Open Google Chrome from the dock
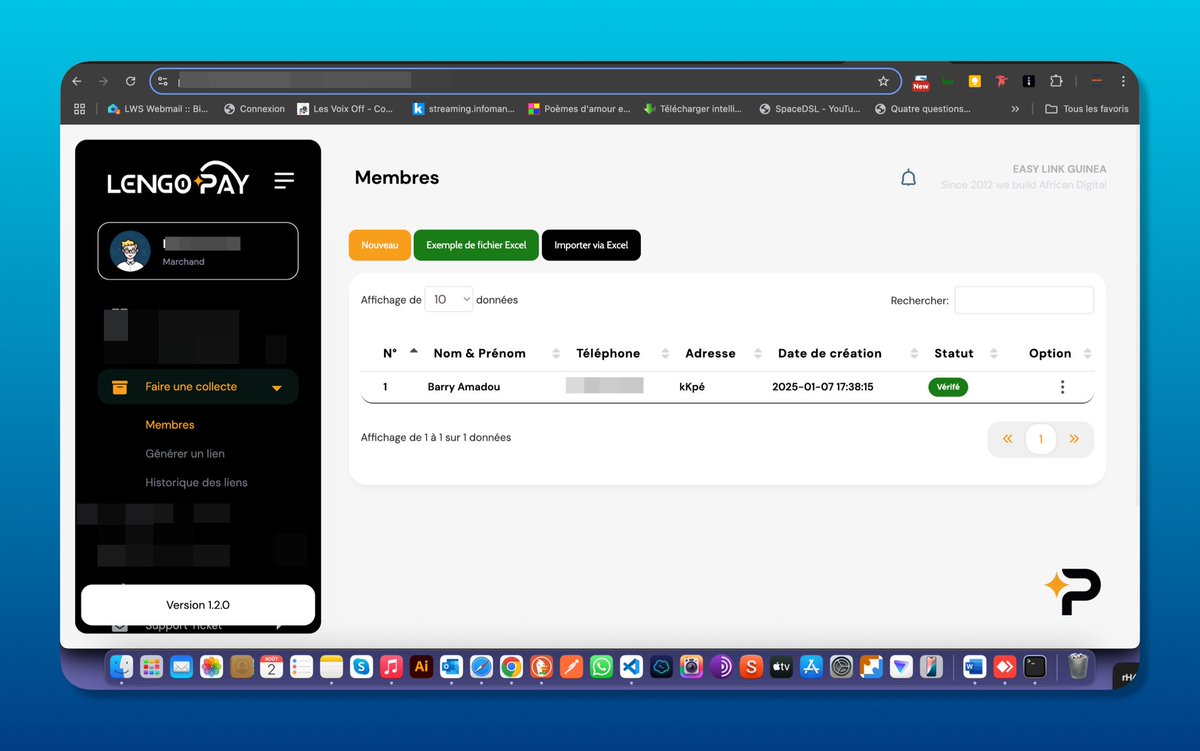This screenshot has width=1200, height=751. coord(511,666)
